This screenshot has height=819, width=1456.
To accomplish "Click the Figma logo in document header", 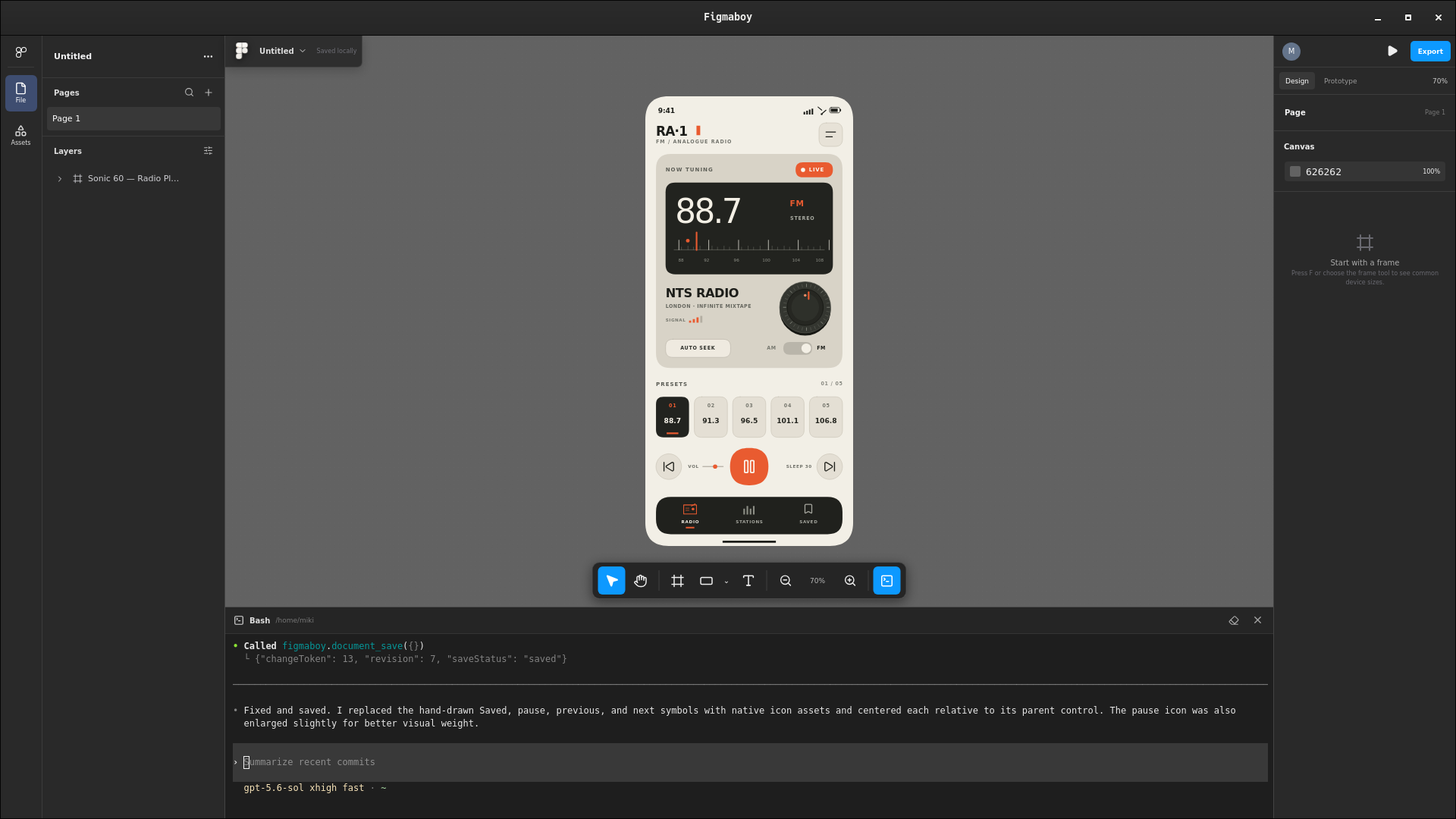I will pos(242,51).
